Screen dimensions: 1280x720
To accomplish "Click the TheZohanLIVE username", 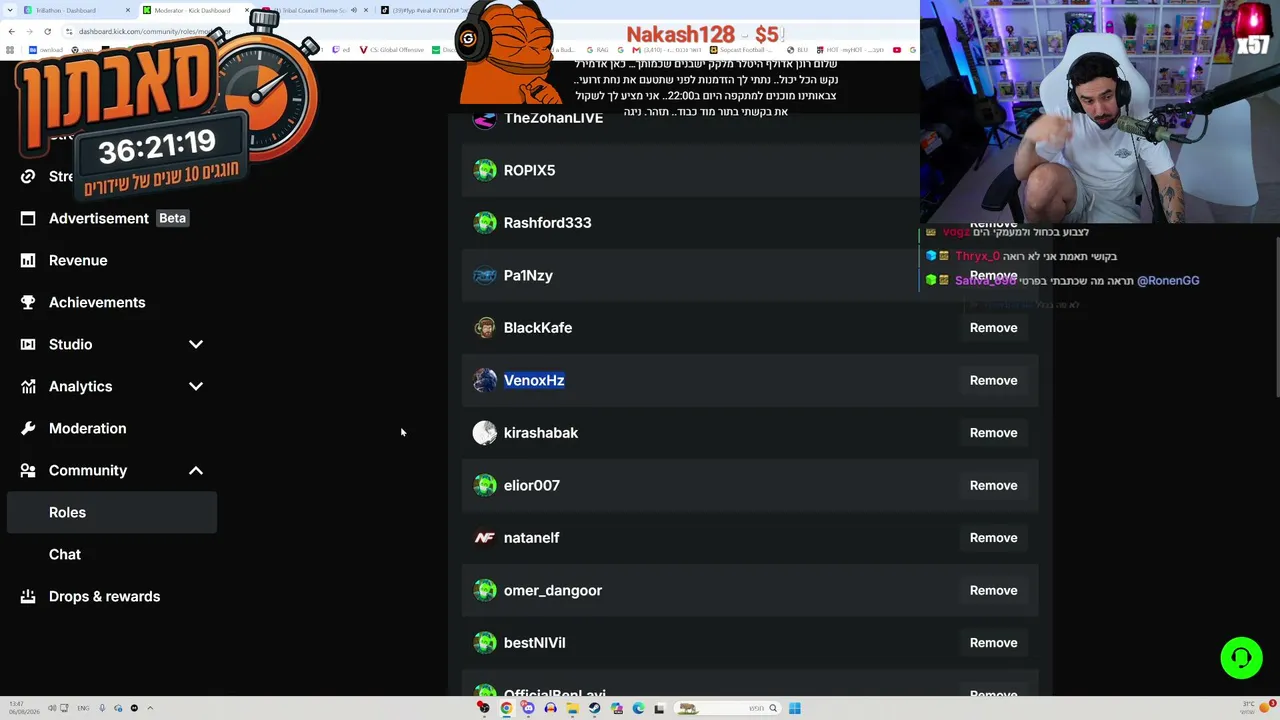I will [553, 118].
